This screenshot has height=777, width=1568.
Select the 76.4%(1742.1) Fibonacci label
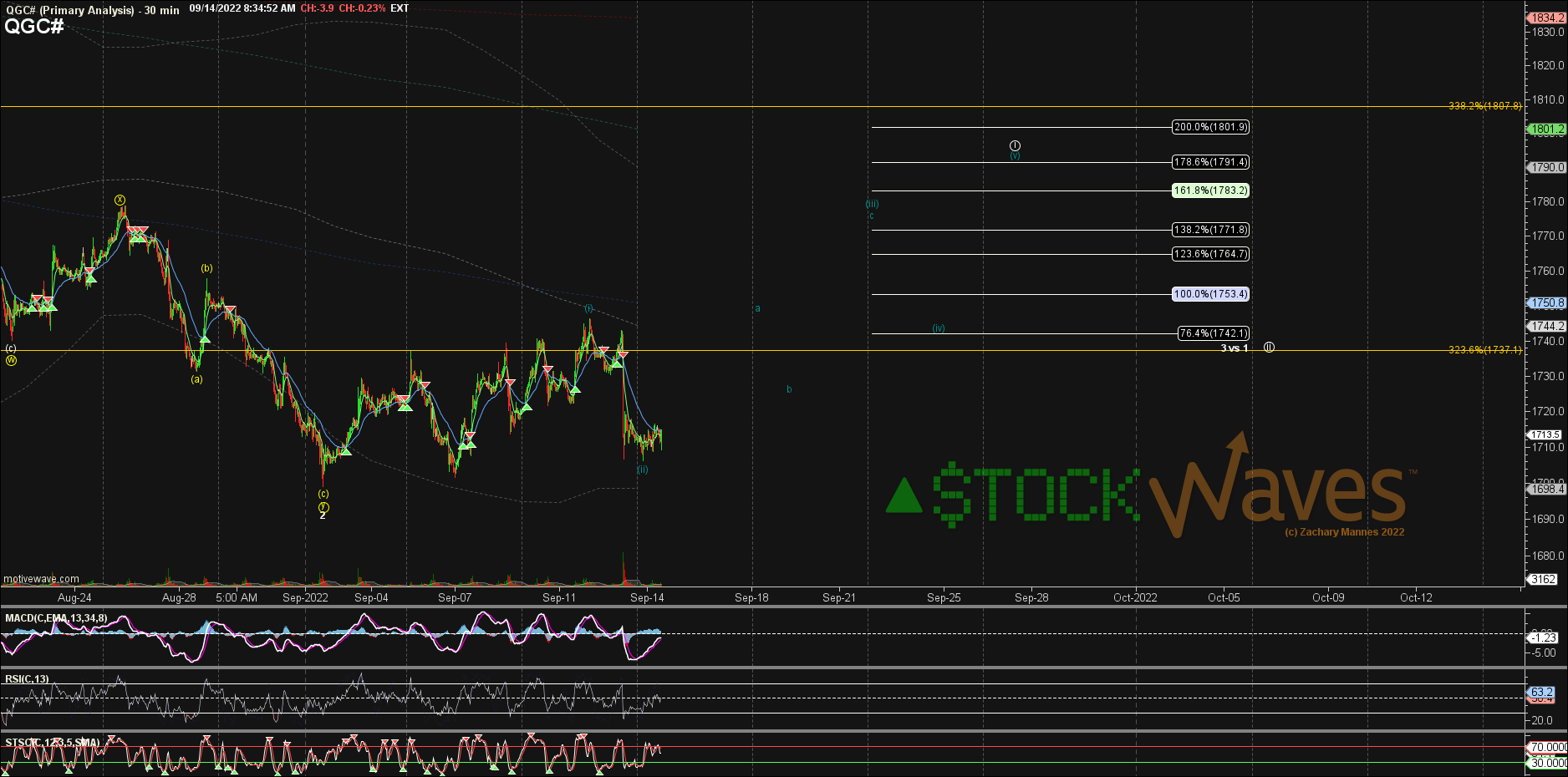1214,333
